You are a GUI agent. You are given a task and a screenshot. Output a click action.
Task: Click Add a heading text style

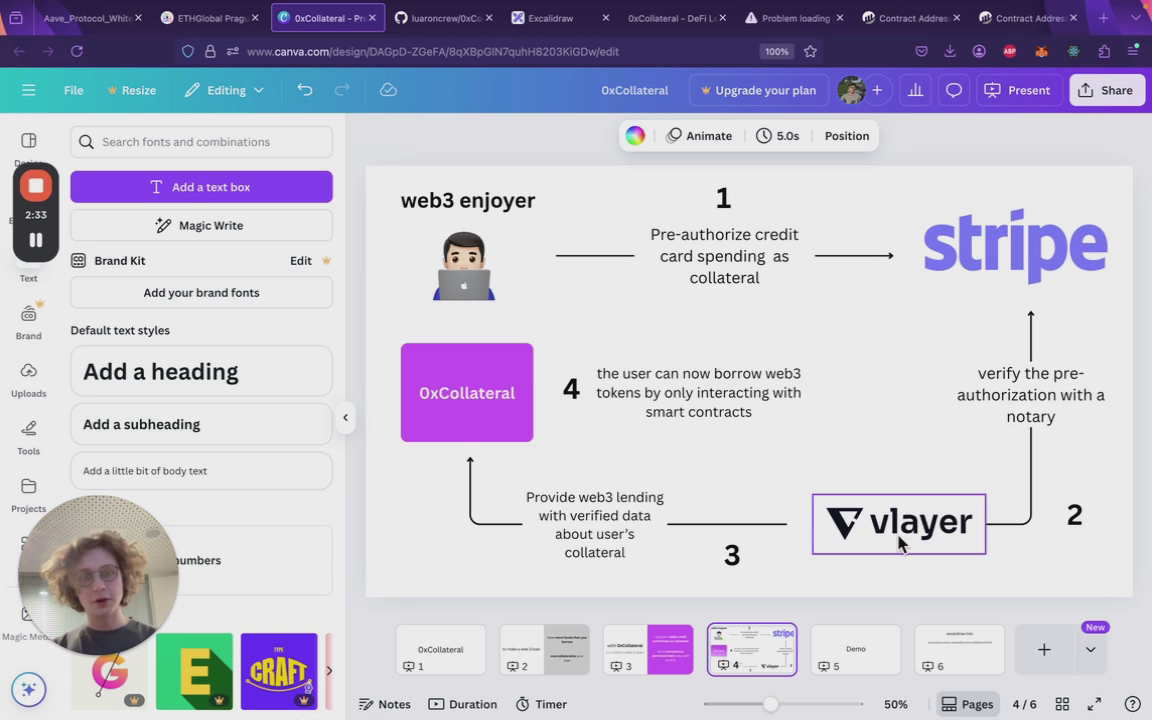click(201, 371)
